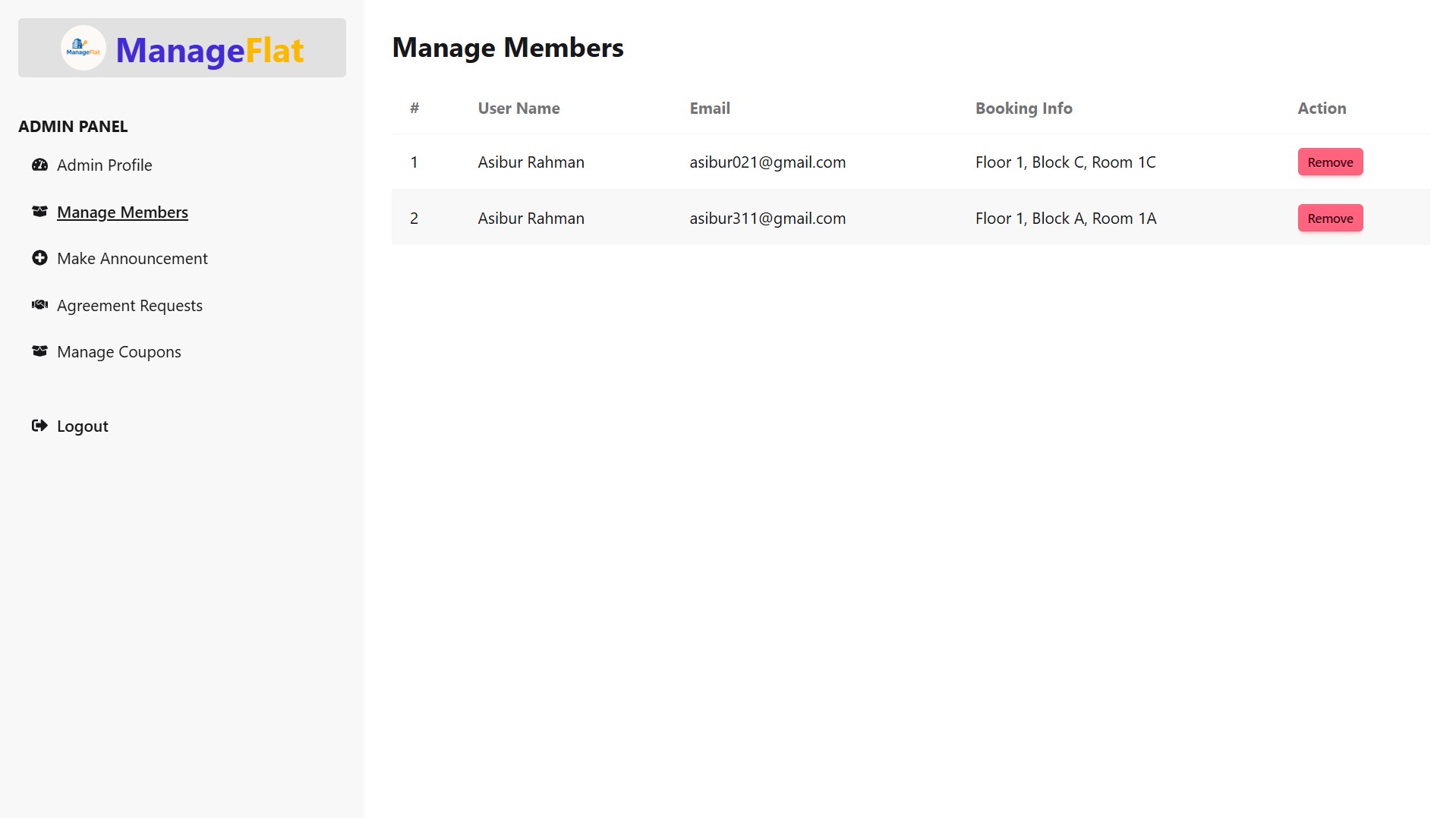The height and width of the screenshot is (818, 1456).
Task: Click the ManageFlat brand title text
Action: 210,50
